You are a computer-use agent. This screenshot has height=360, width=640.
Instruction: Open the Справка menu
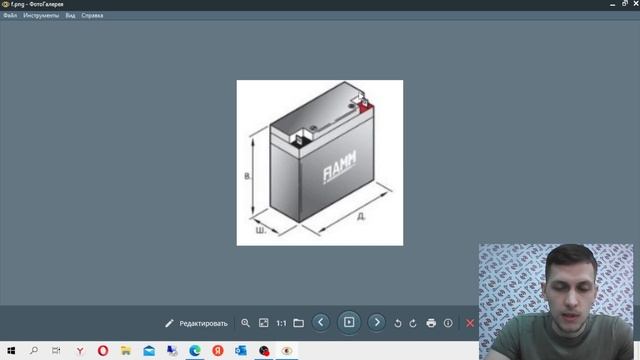pos(92,16)
